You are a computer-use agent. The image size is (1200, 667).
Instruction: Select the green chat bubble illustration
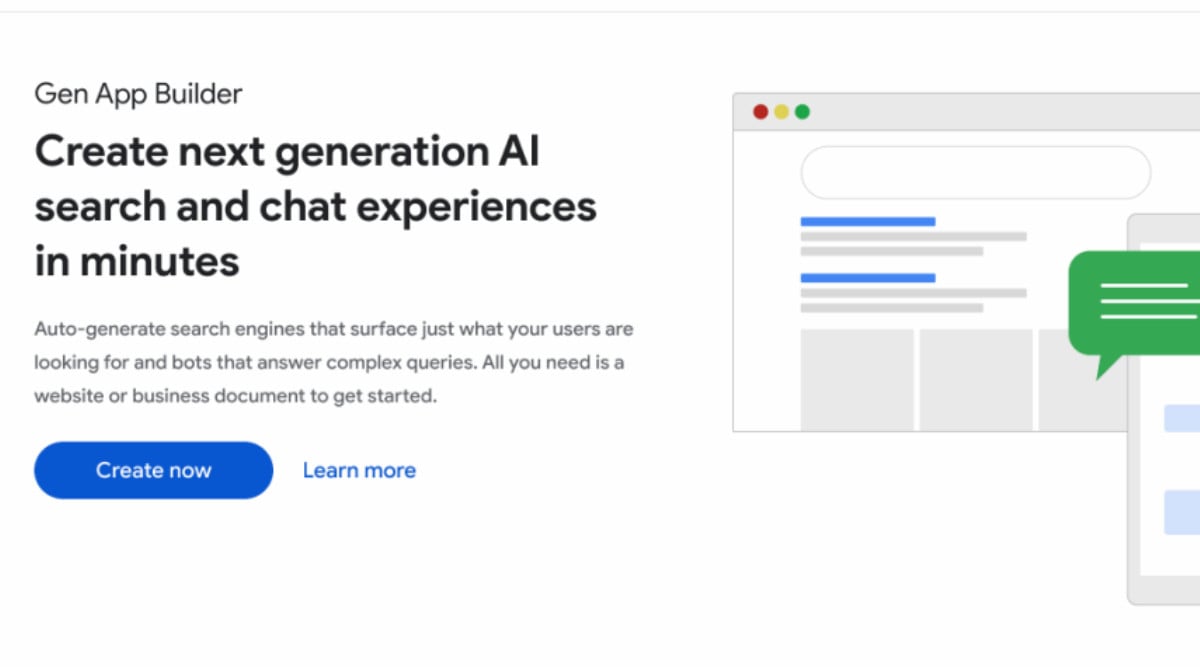[x=1140, y=305]
